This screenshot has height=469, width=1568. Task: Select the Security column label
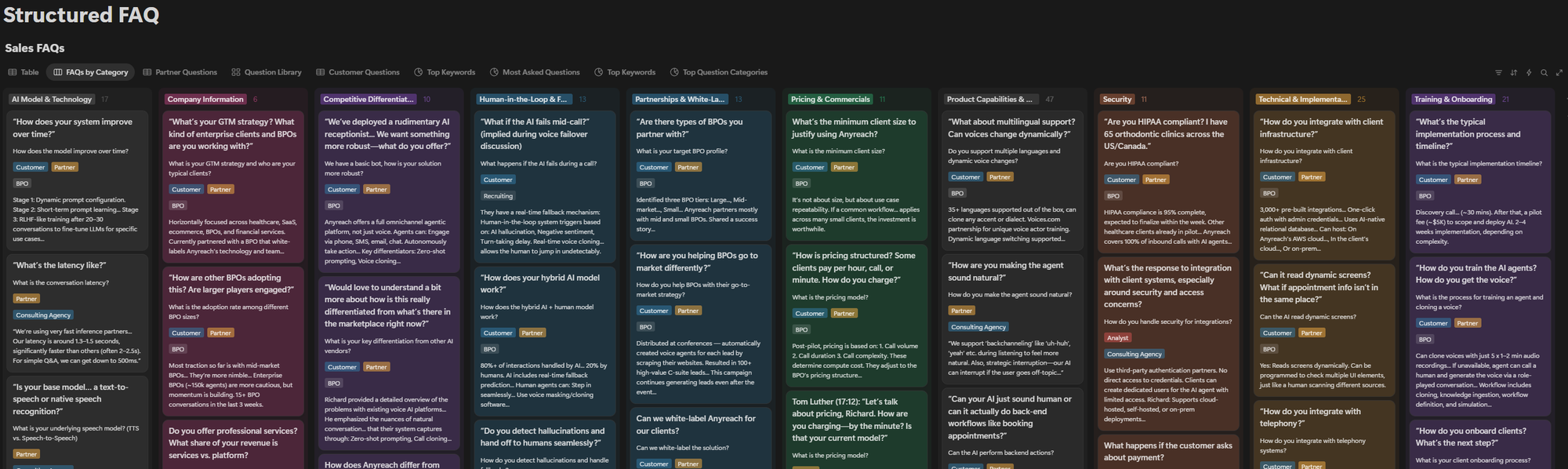tap(1117, 100)
